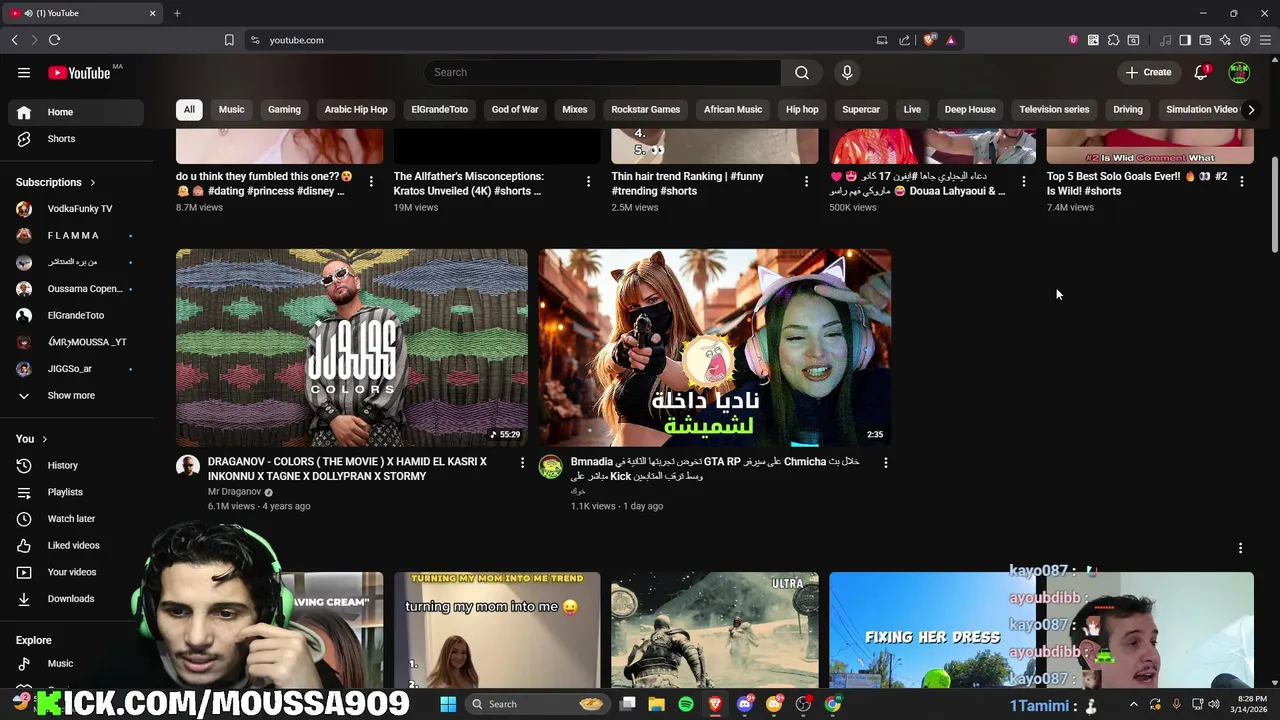Click the page vertical scrollbar

coord(1274,205)
